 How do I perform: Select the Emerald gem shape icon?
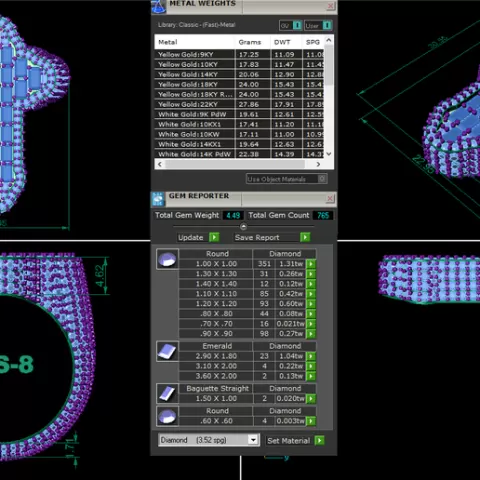tap(167, 351)
